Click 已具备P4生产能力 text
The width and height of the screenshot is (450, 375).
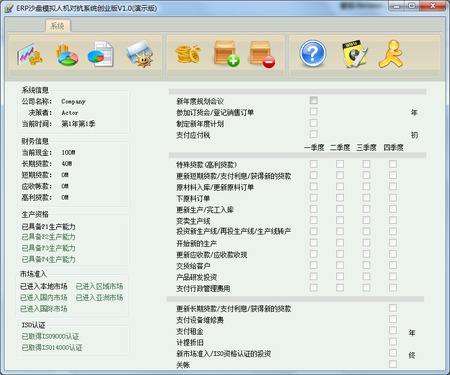click(x=49, y=259)
